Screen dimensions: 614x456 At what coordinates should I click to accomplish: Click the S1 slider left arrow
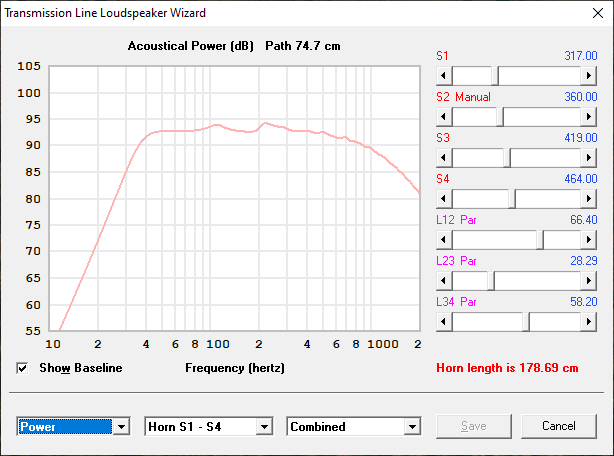[x=444, y=76]
